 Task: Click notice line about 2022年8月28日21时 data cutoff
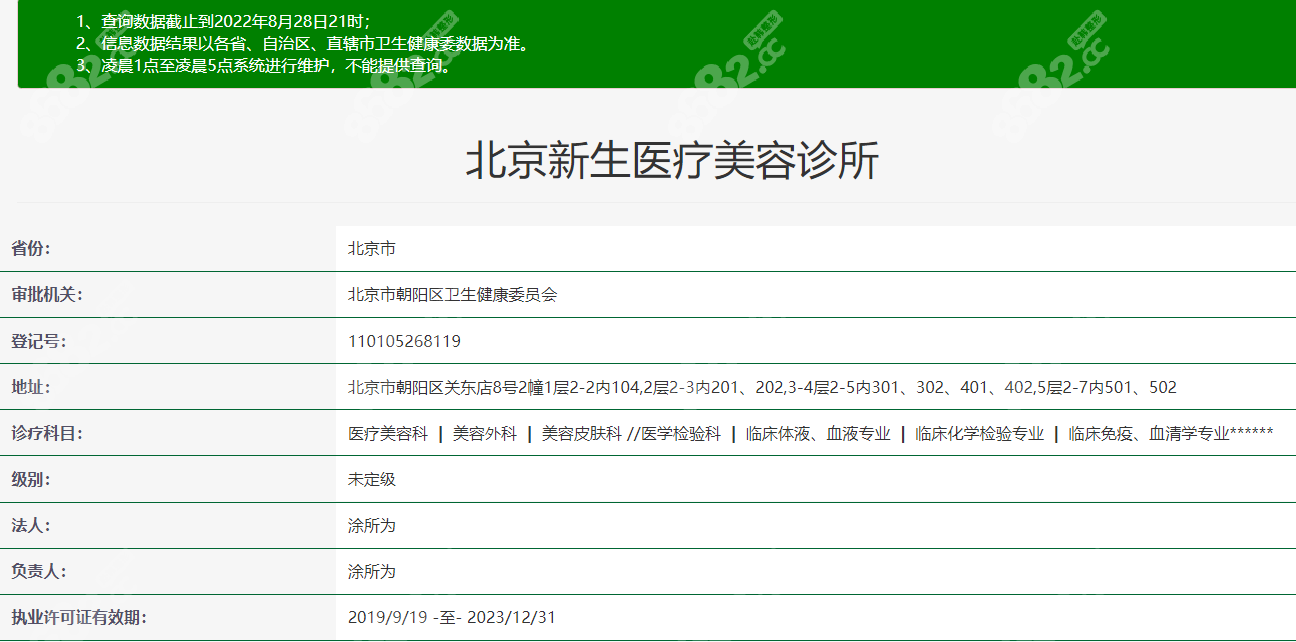point(223,21)
